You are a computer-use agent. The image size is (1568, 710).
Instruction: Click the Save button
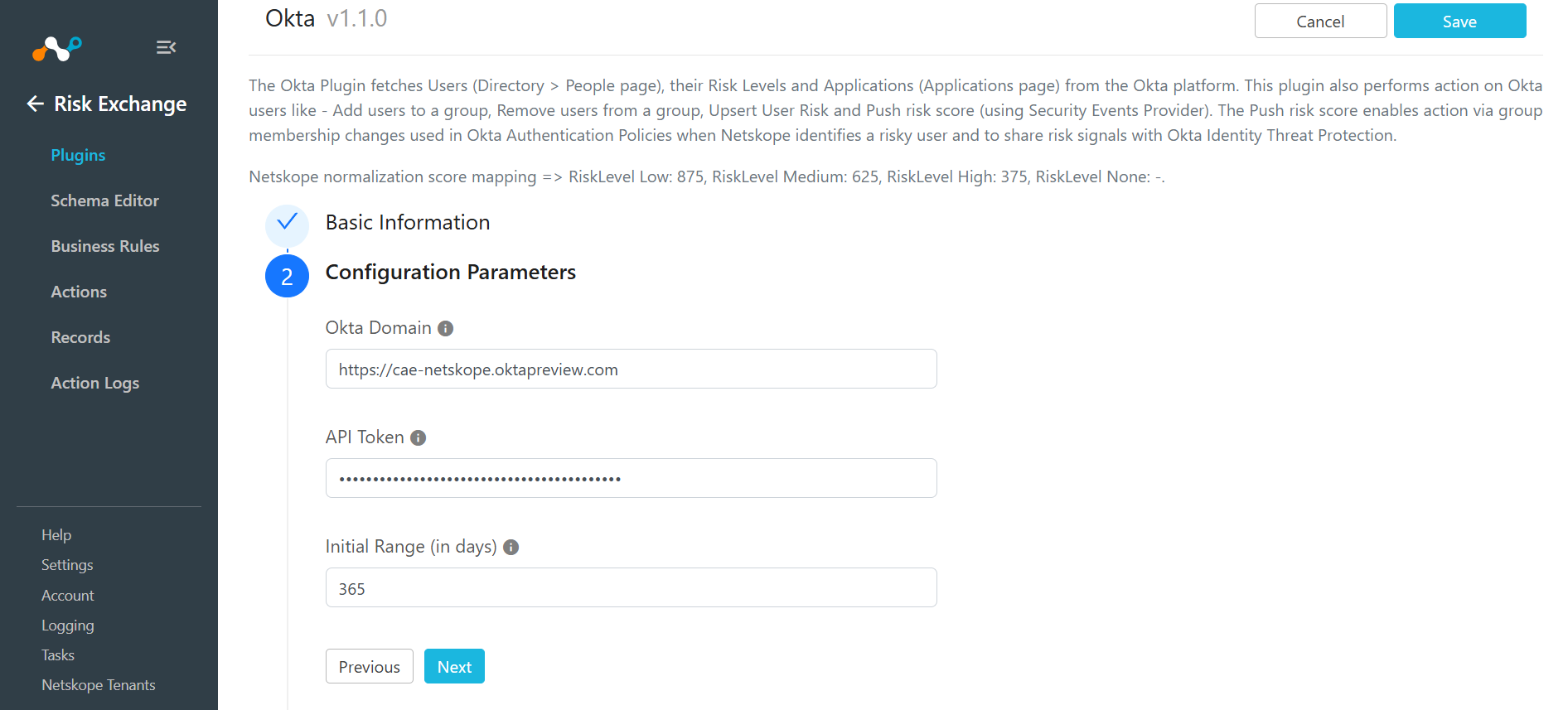1459,21
